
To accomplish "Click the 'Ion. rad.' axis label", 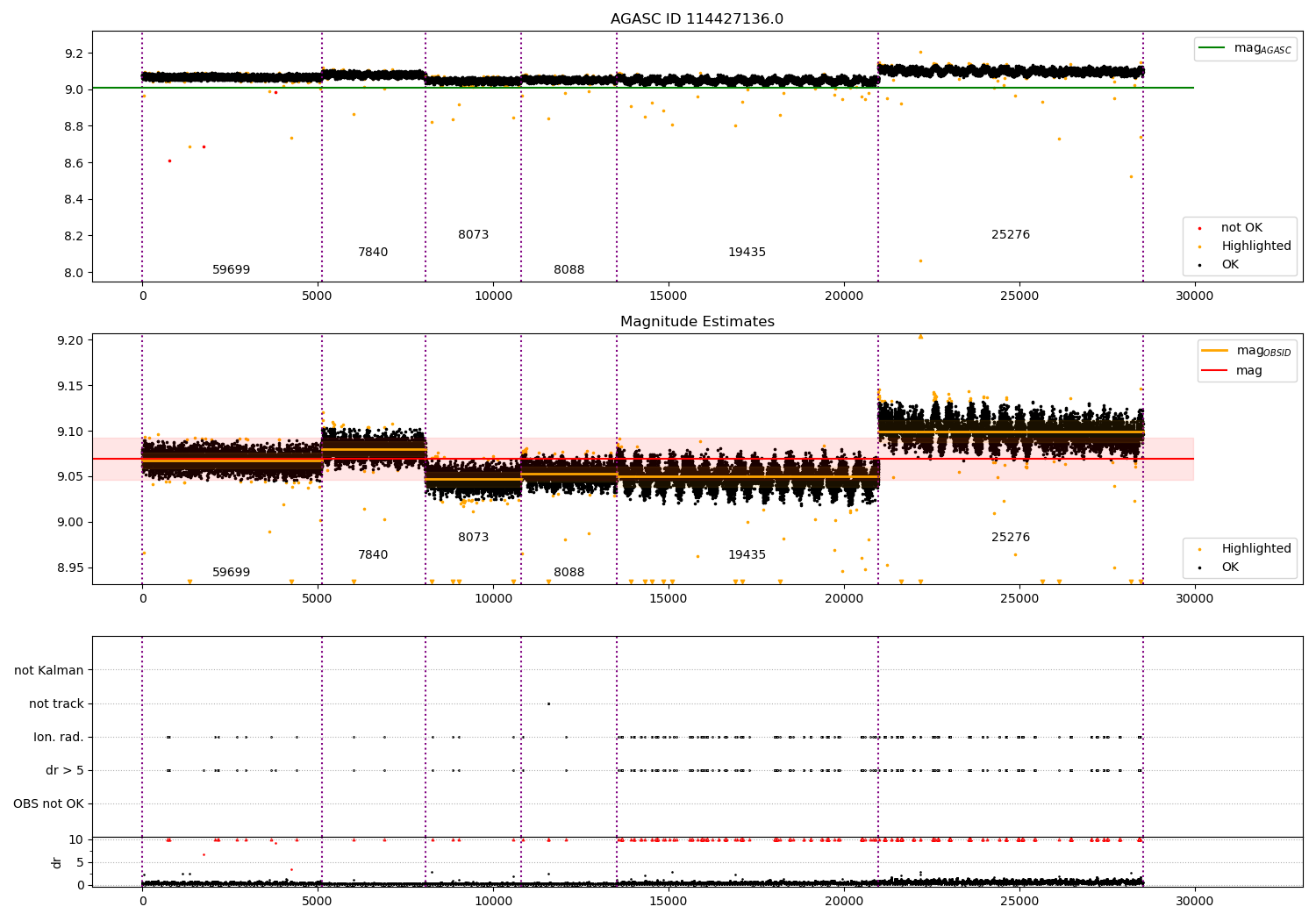I will pos(59,737).
